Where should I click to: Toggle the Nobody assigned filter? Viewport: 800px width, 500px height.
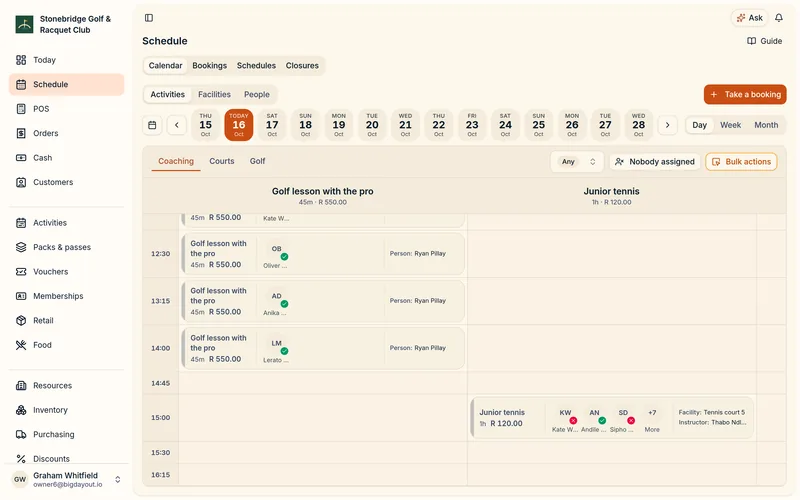click(x=655, y=162)
